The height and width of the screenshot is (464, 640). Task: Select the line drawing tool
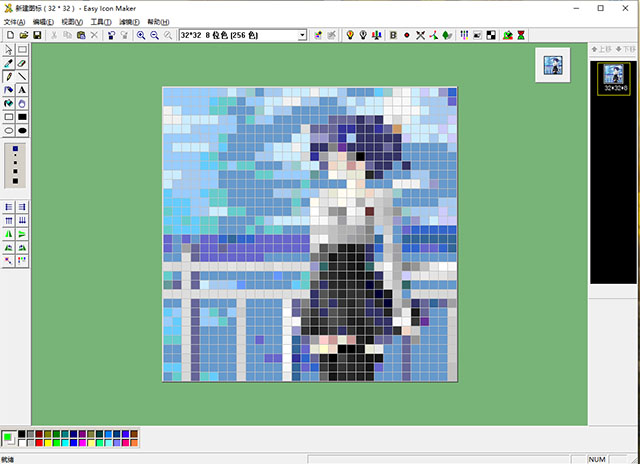22,76
